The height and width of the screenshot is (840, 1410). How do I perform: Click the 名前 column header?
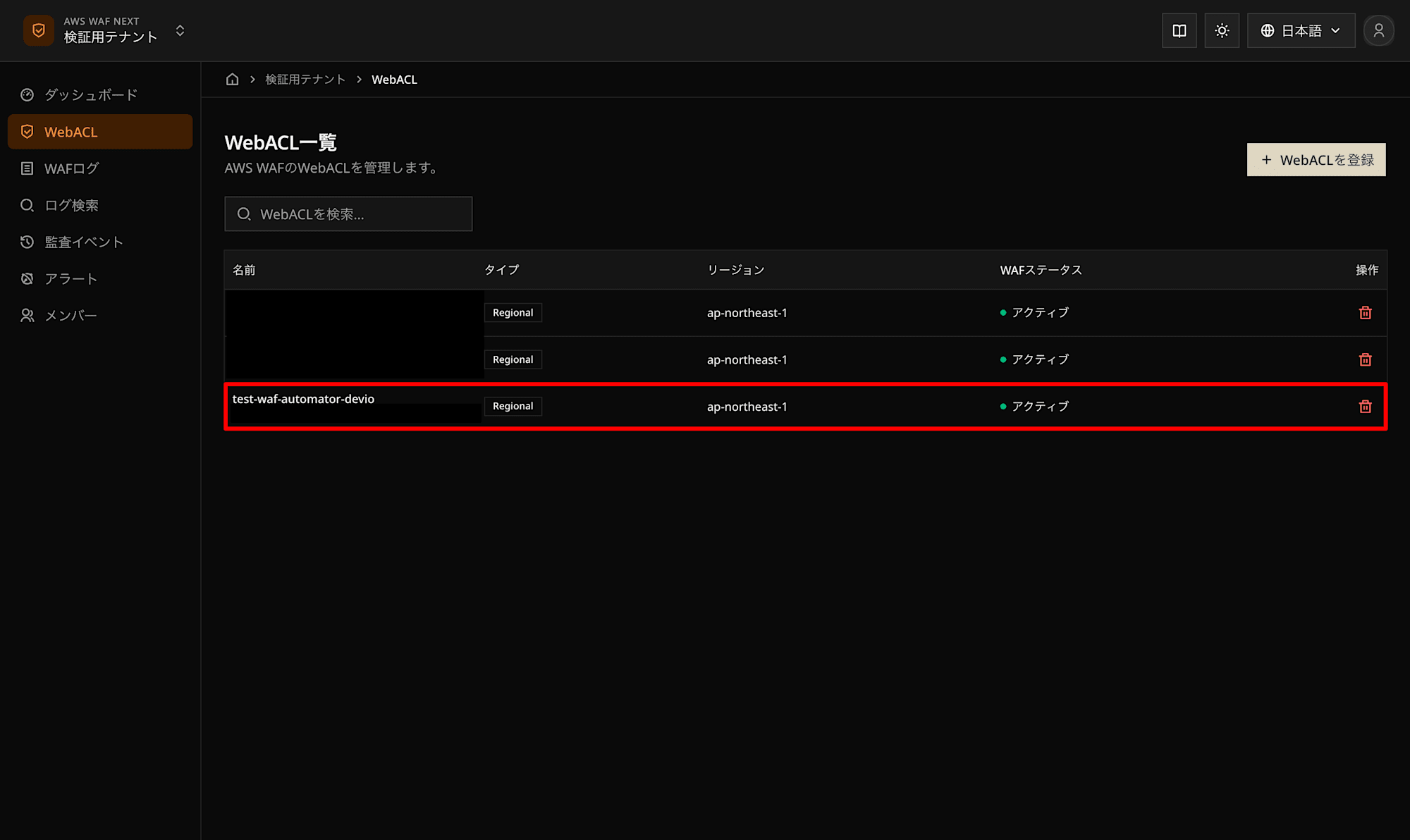click(x=244, y=270)
